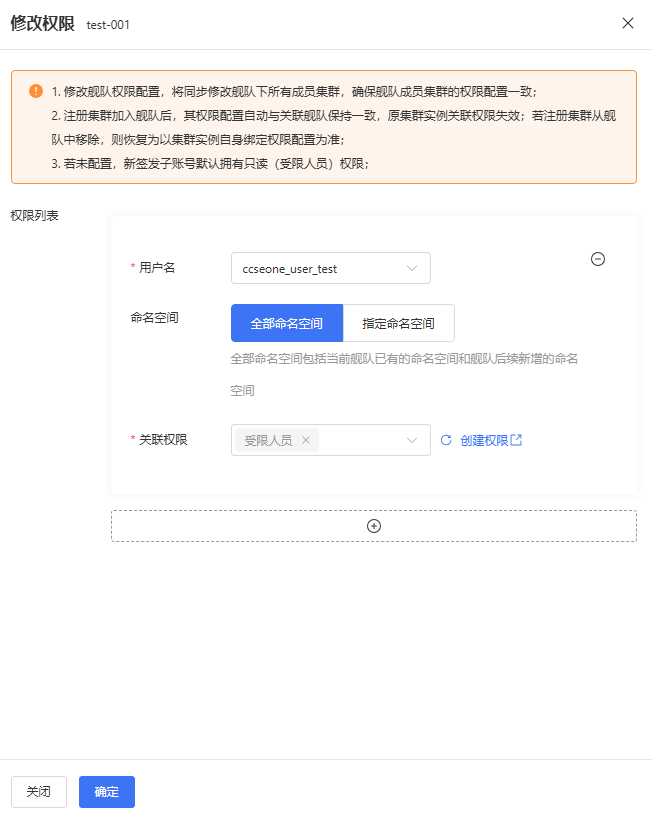The height and width of the screenshot is (818, 652).
Task: Click the test-001 name in header
Action: pyautogui.click(x=108, y=25)
